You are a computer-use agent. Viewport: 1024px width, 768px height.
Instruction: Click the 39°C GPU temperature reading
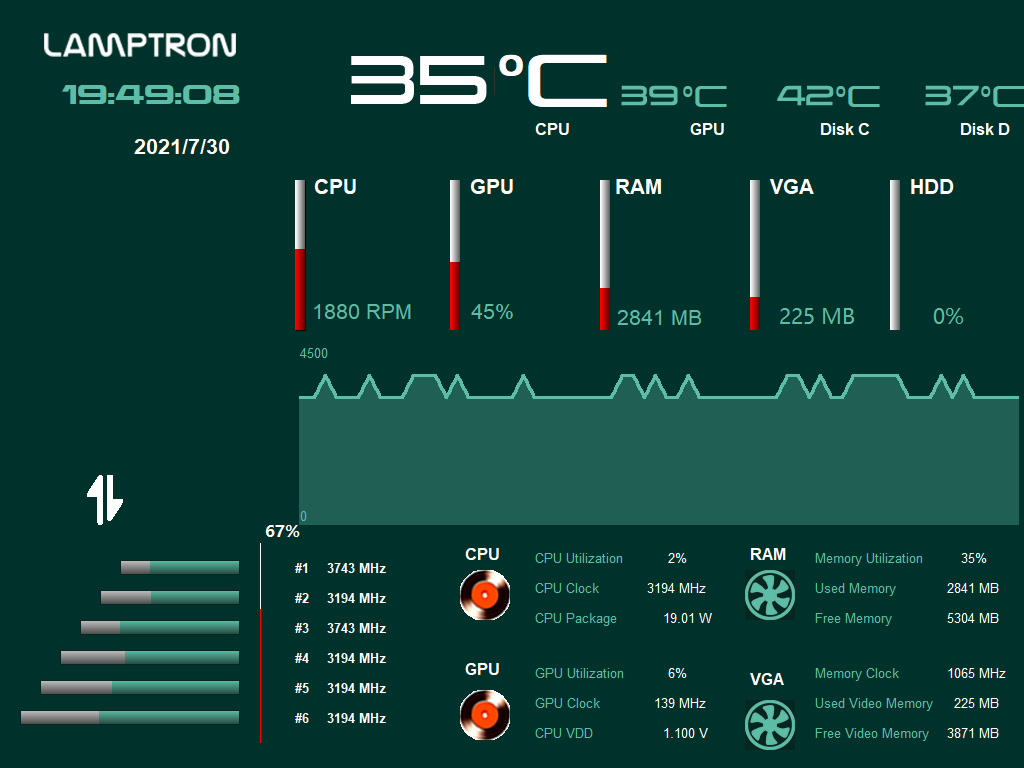point(673,96)
